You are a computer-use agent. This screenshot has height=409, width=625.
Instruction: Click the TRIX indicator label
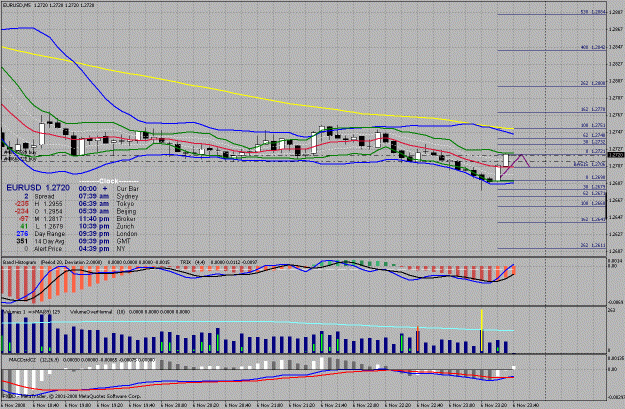point(218,262)
